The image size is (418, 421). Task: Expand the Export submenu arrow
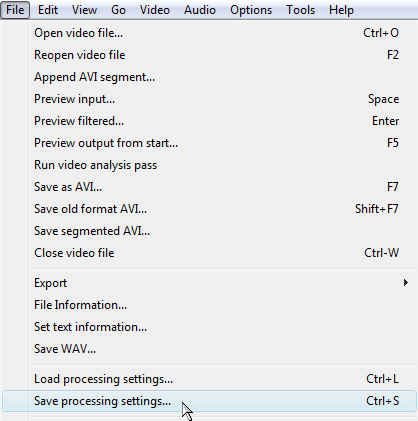click(x=405, y=283)
